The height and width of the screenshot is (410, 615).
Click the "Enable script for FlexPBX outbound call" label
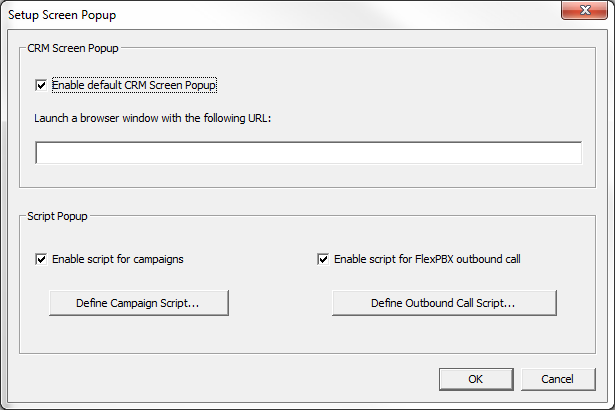(x=427, y=259)
